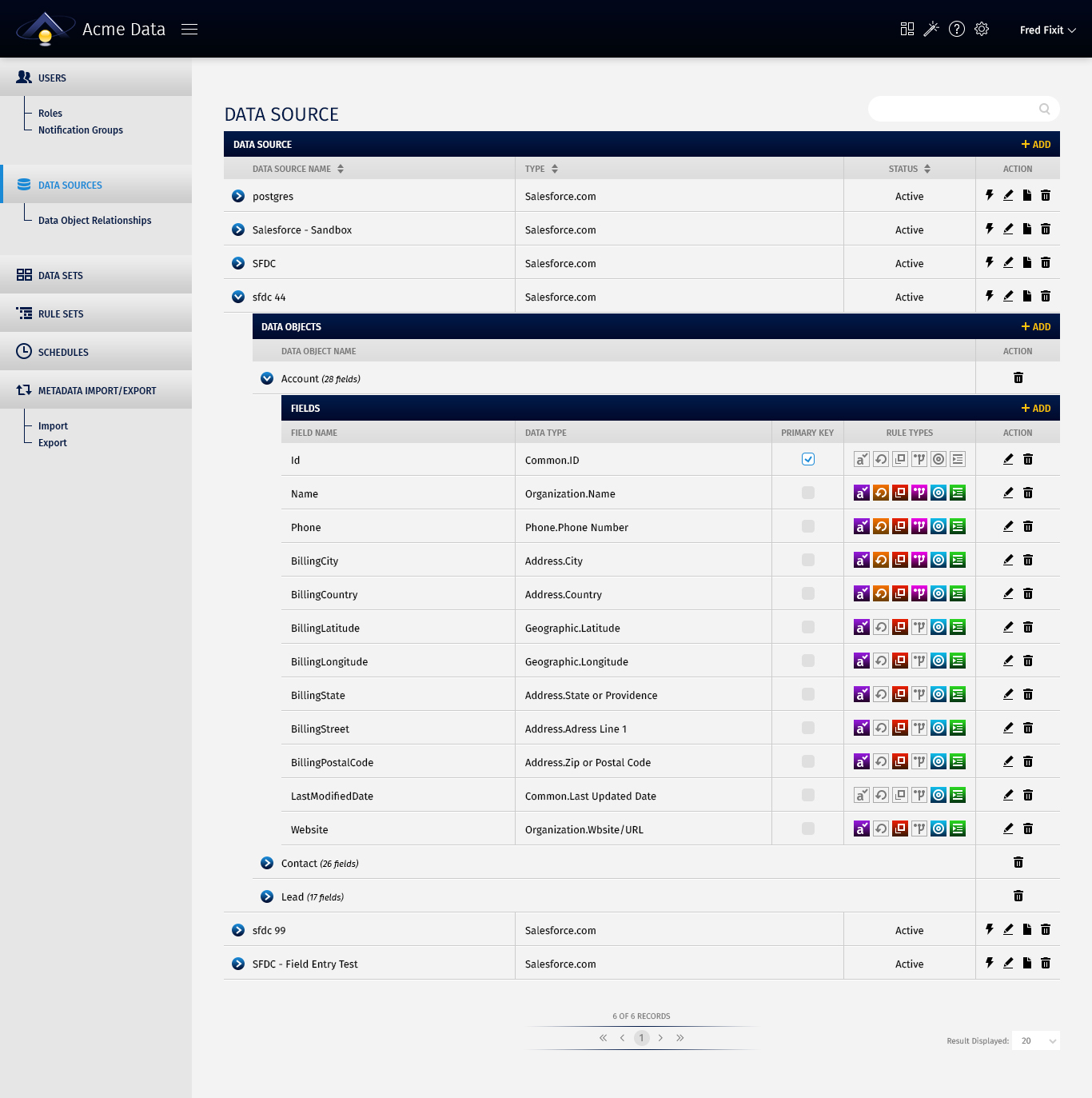Click the lightning bolt icon for postgres
The width and height of the screenshot is (1092, 1098).
[990, 195]
